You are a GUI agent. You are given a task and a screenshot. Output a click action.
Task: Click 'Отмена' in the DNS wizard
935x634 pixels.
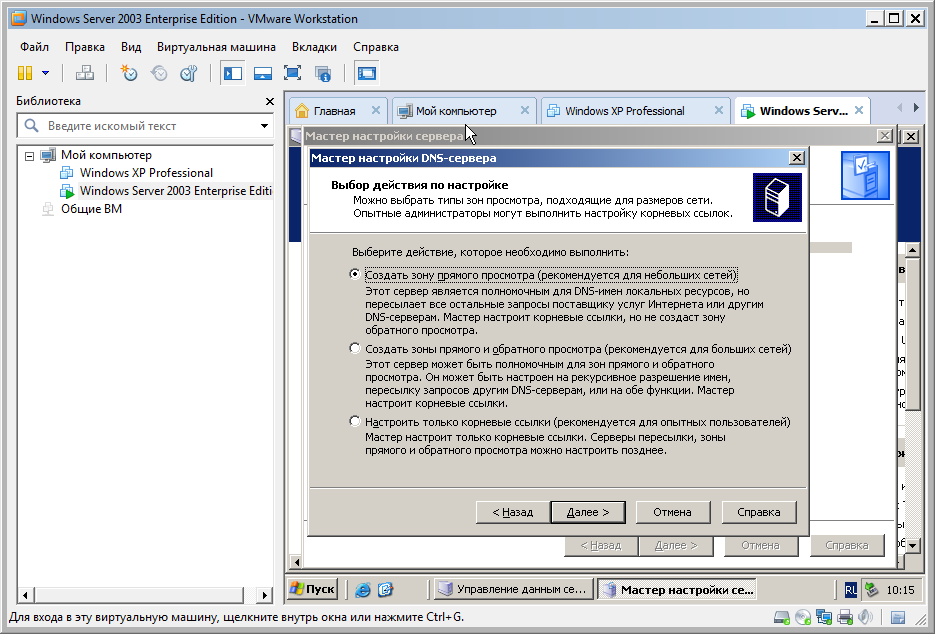coord(673,512)
